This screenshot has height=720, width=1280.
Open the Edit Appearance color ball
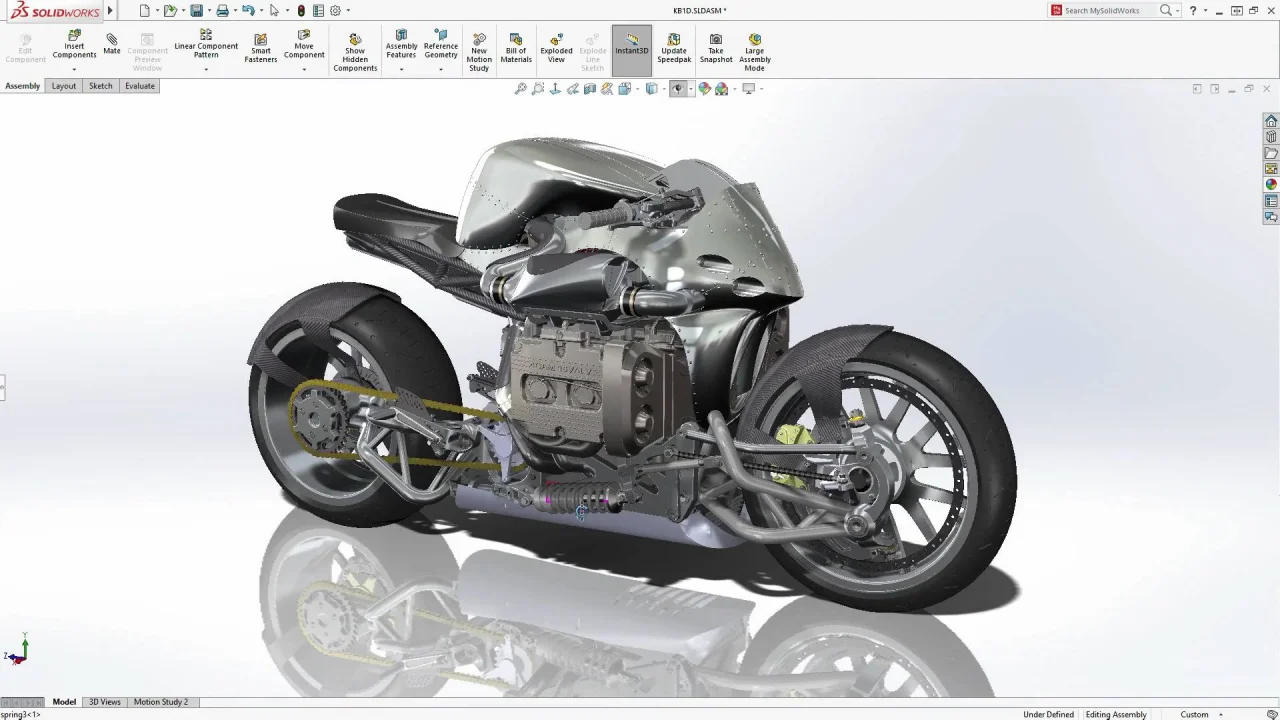click(705, 89)
